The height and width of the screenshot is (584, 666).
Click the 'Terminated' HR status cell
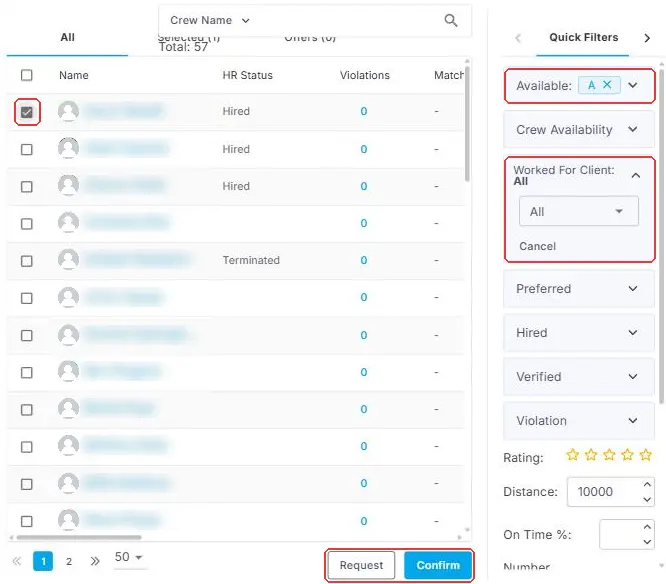click(x=251, y=260)
